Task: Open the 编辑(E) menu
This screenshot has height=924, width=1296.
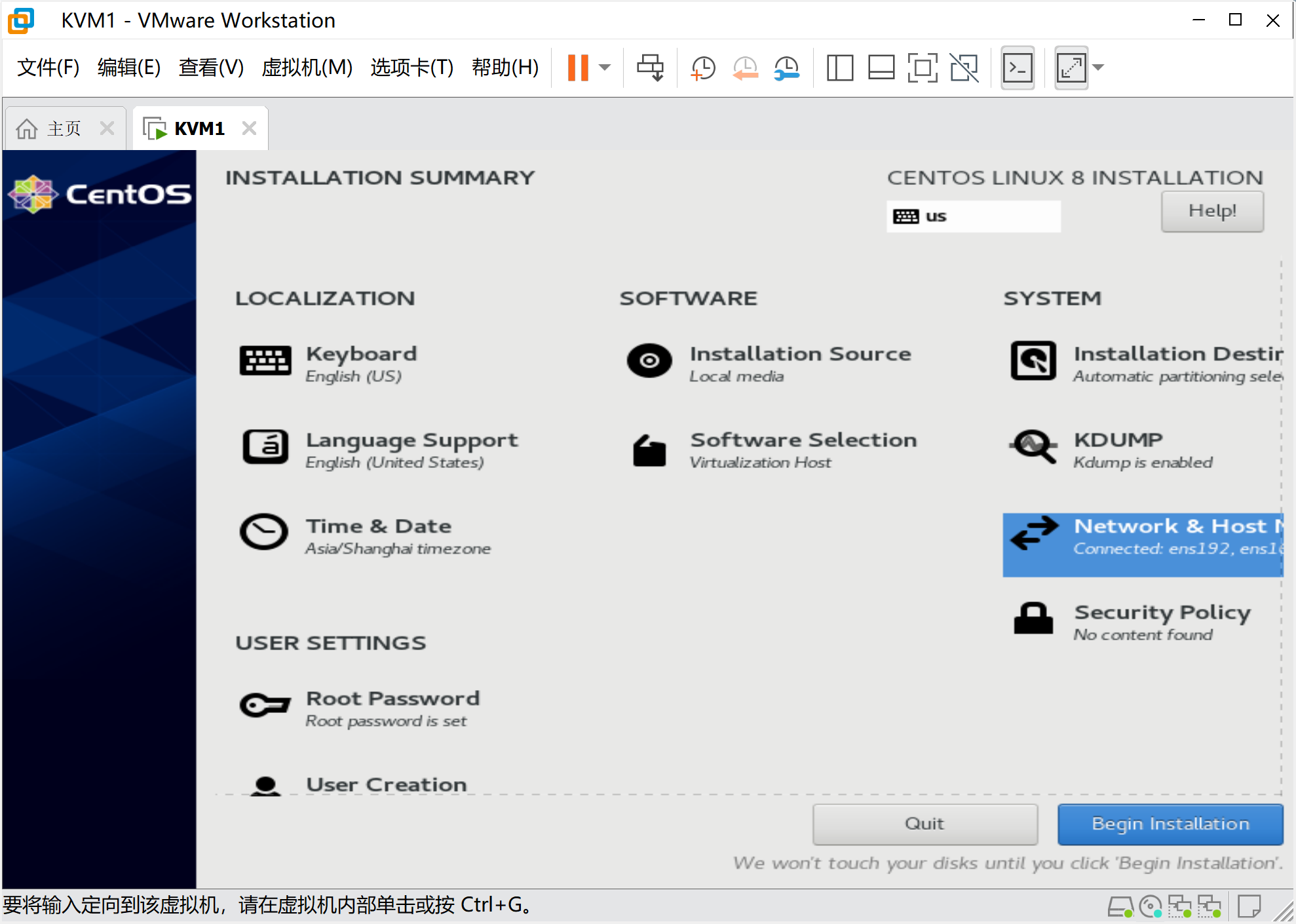Action: point(129,67)
